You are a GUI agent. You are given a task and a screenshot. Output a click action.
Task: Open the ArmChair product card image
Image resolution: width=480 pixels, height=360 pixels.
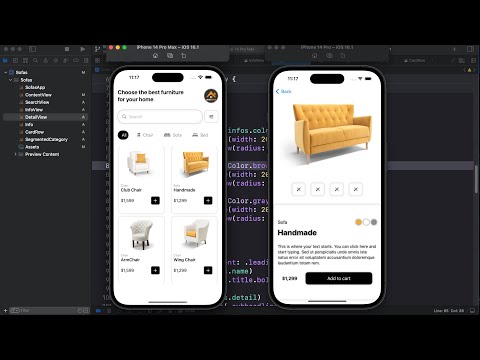pos(141,235)
